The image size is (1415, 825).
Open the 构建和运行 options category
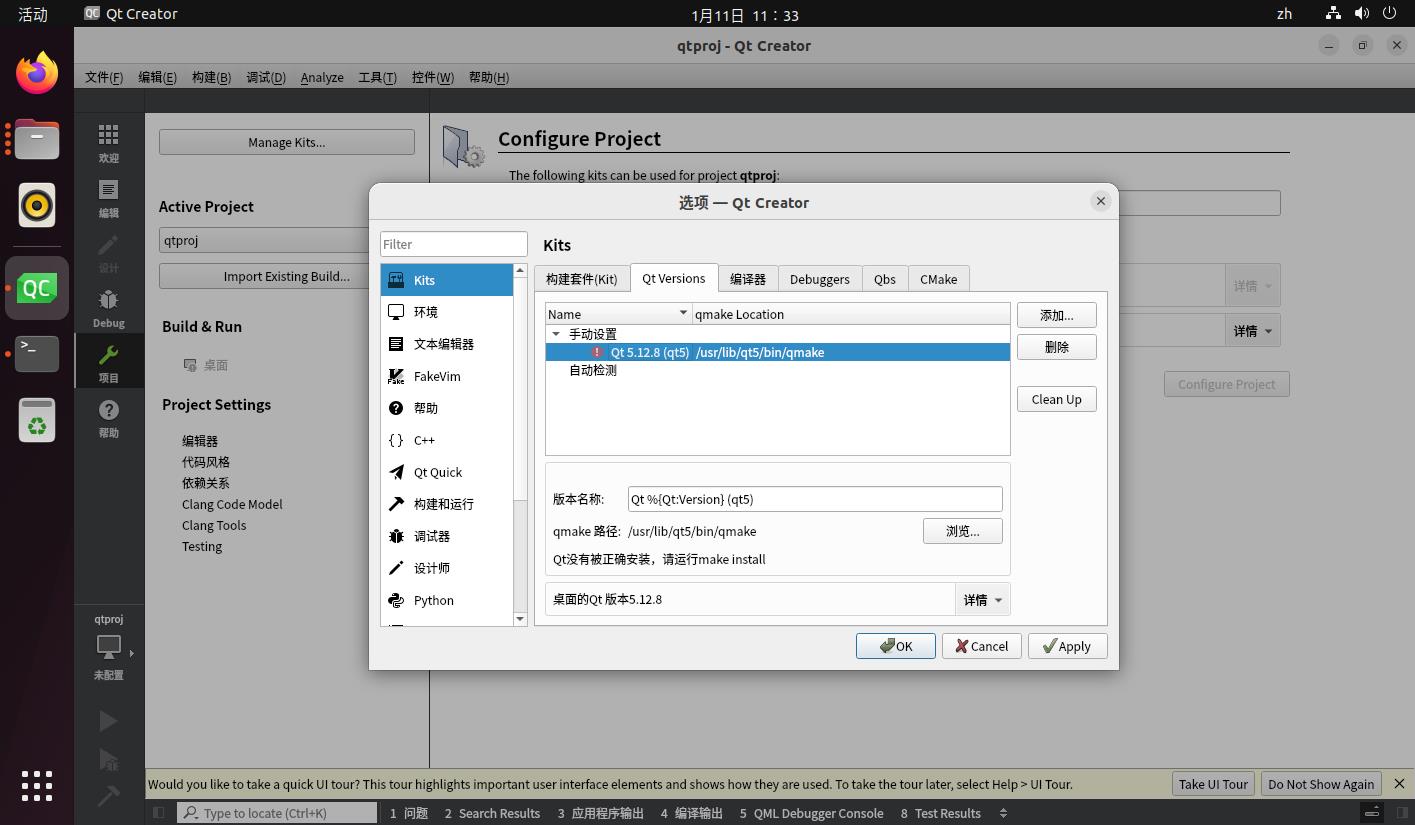[447, 504]
